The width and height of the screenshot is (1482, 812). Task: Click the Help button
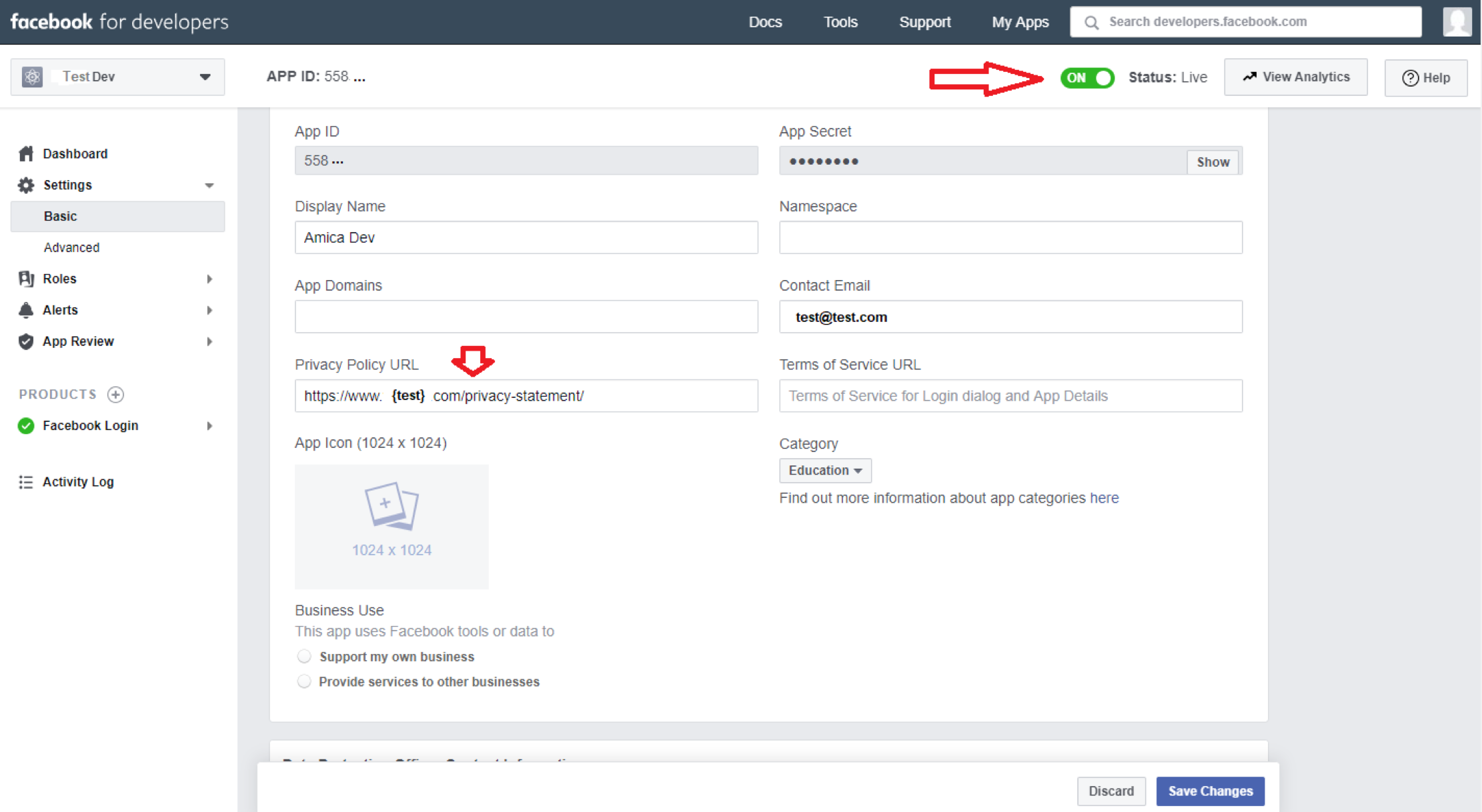pyautogui.click(x=1426, y=78)
